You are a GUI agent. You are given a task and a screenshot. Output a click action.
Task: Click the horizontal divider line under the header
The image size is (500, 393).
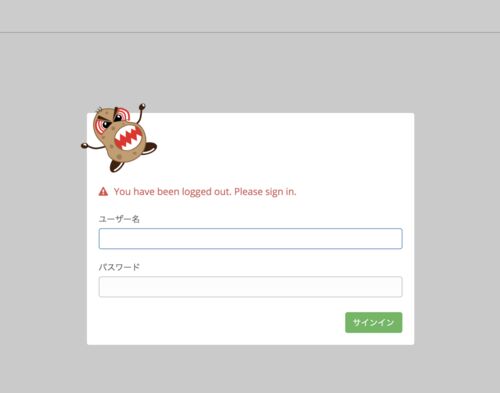click(250, 32)
